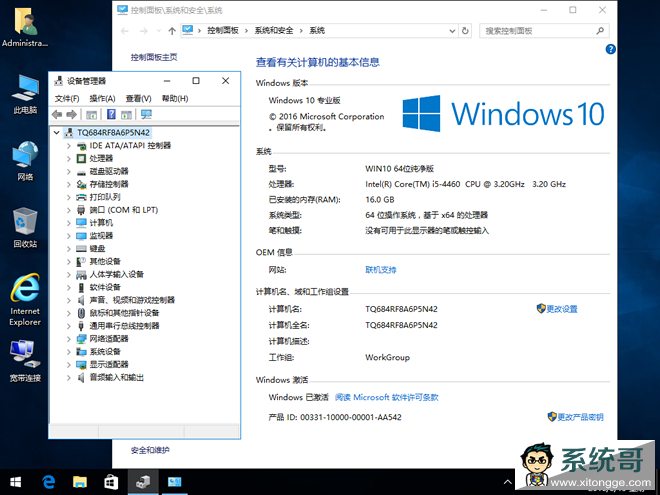
Task: Click 控制面板 in the breadcrumb
Action: tap(223, 31)
